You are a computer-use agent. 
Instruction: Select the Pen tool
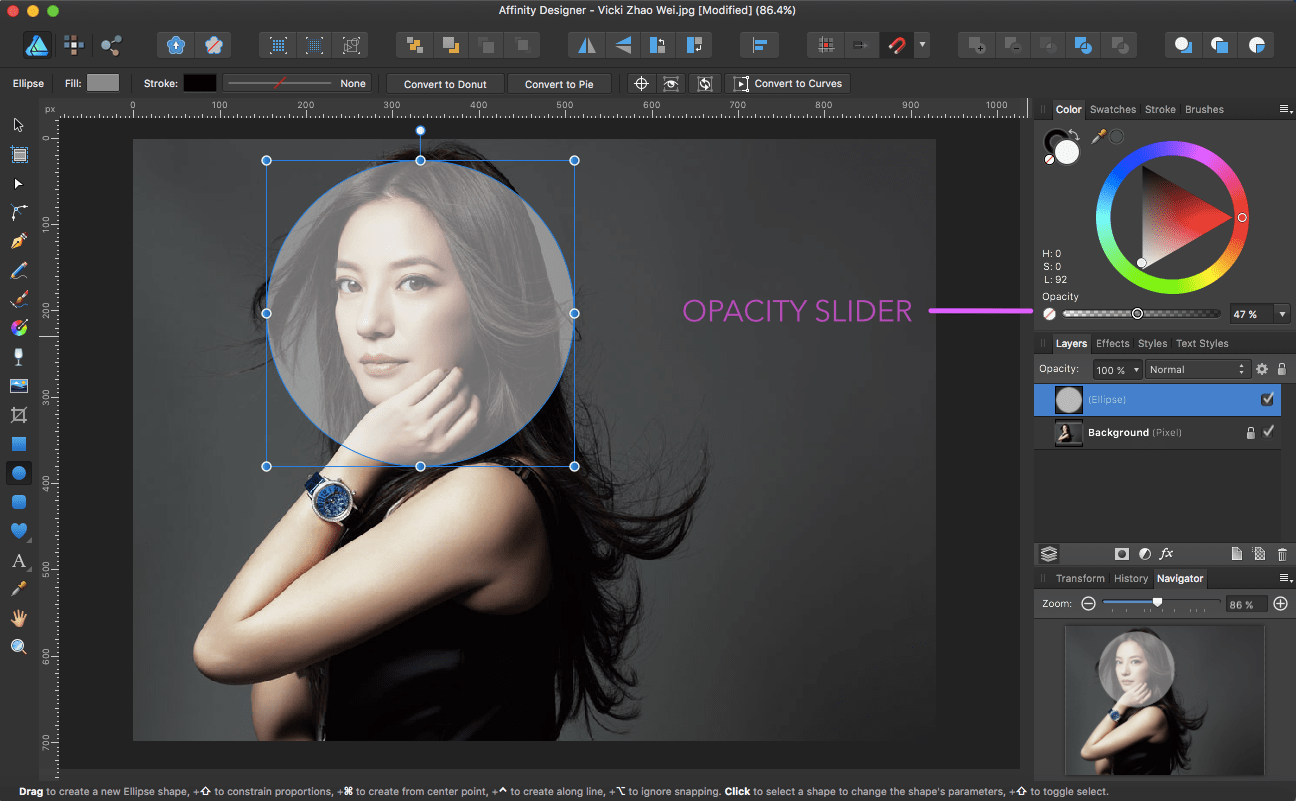tap(18, 241)
